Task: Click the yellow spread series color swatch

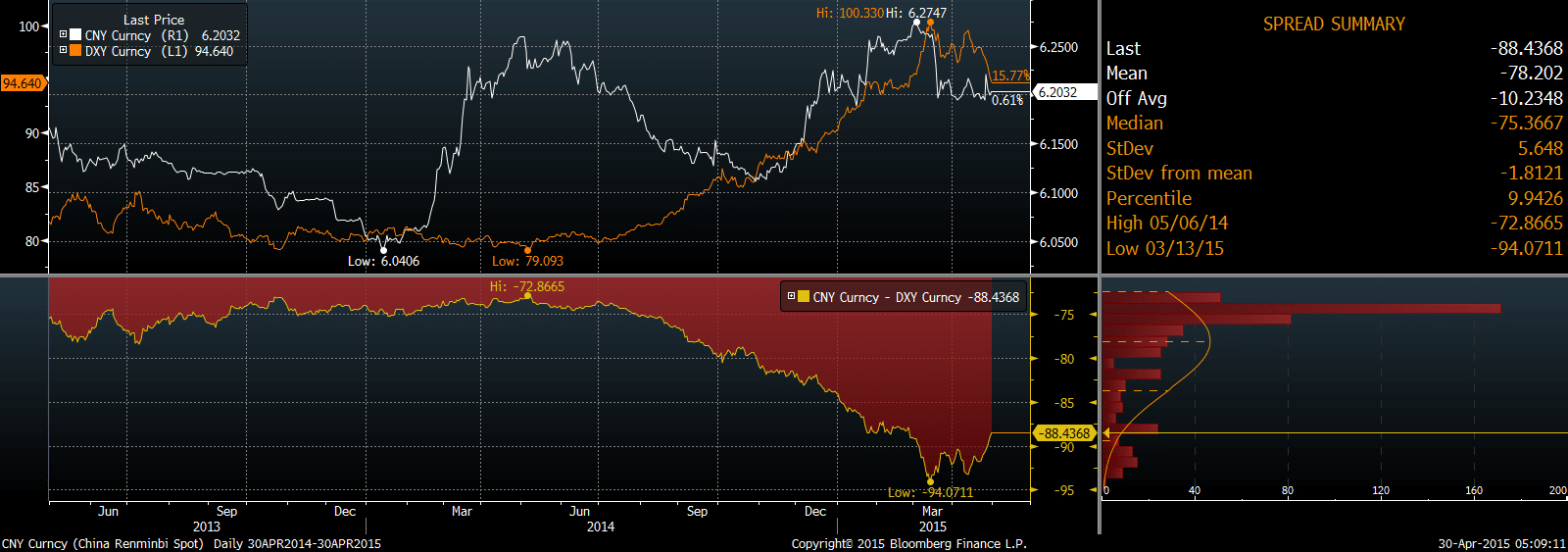Action: 804,296
